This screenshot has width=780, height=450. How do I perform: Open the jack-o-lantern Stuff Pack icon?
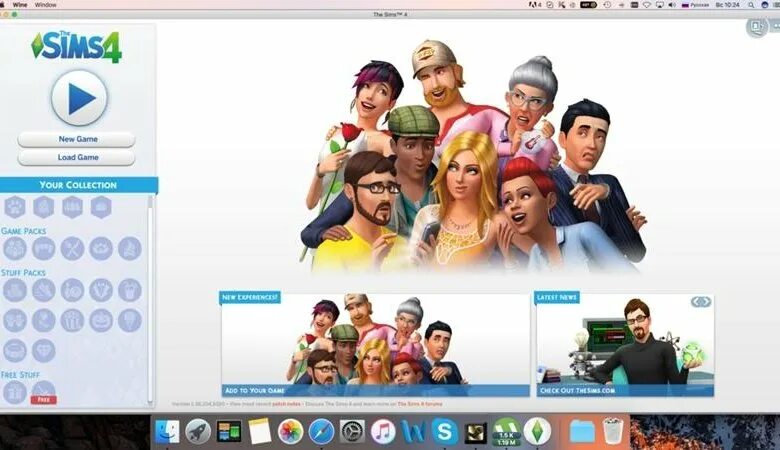101,321
